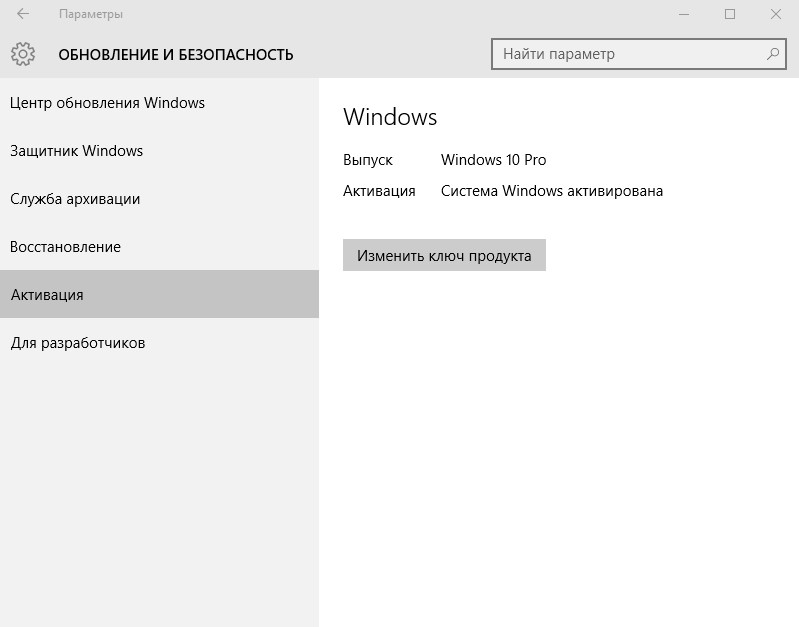
Task: Close the Параметры window
Action: tap(776, 14)
